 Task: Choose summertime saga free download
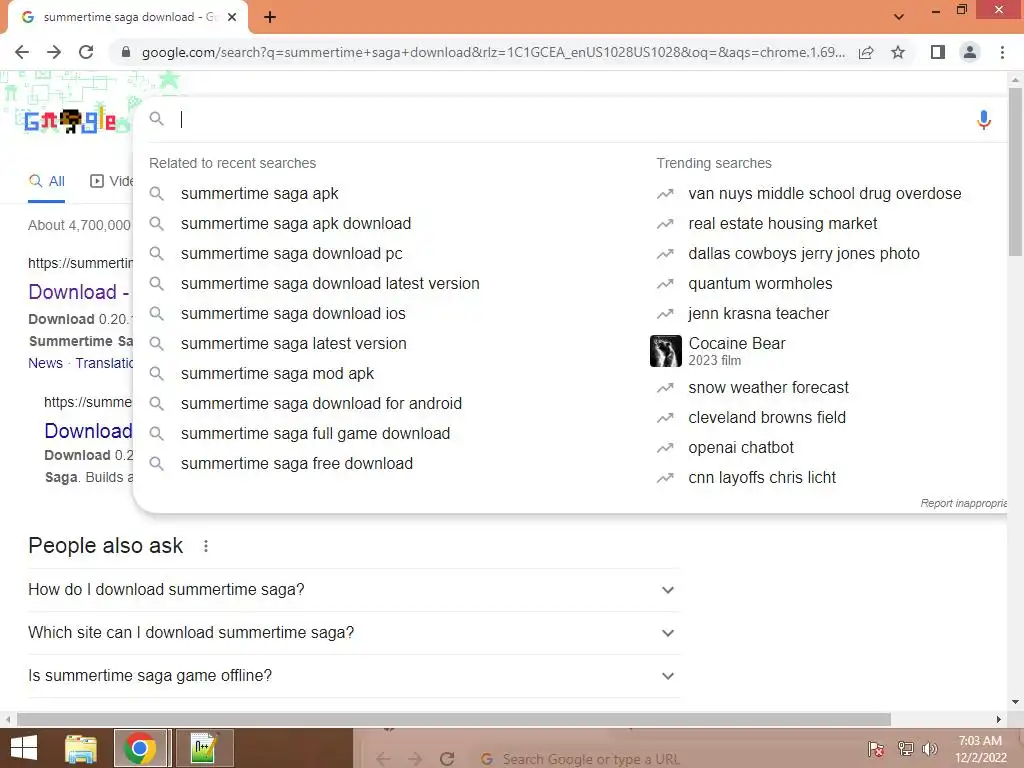(x=296, y=464)
